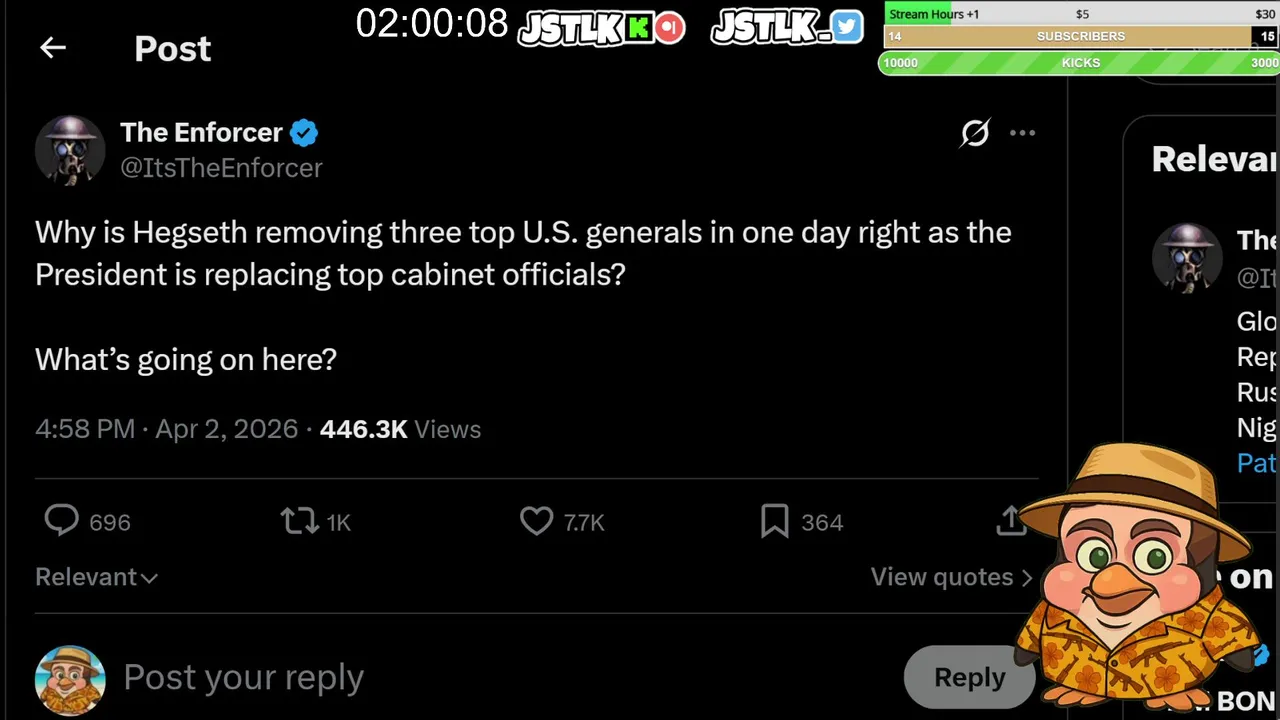The width and height of the screenshot is (1280, 720).
Task: Click the @ItsTheEnforcer handle
Action: 221,167
